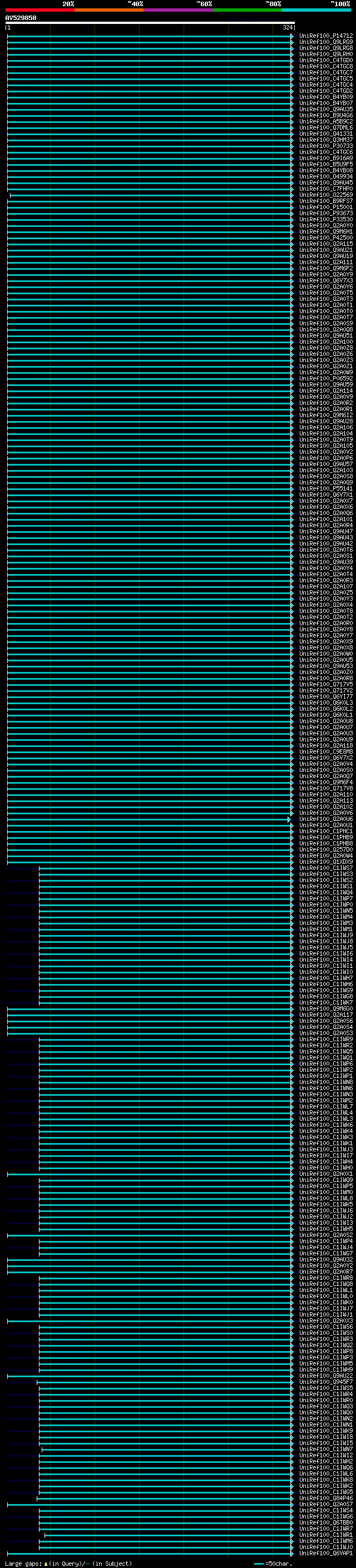Click label UniRef100_Q6TBB0
This screenshot has height=1568, width=356.
[x=326, y=1523]
